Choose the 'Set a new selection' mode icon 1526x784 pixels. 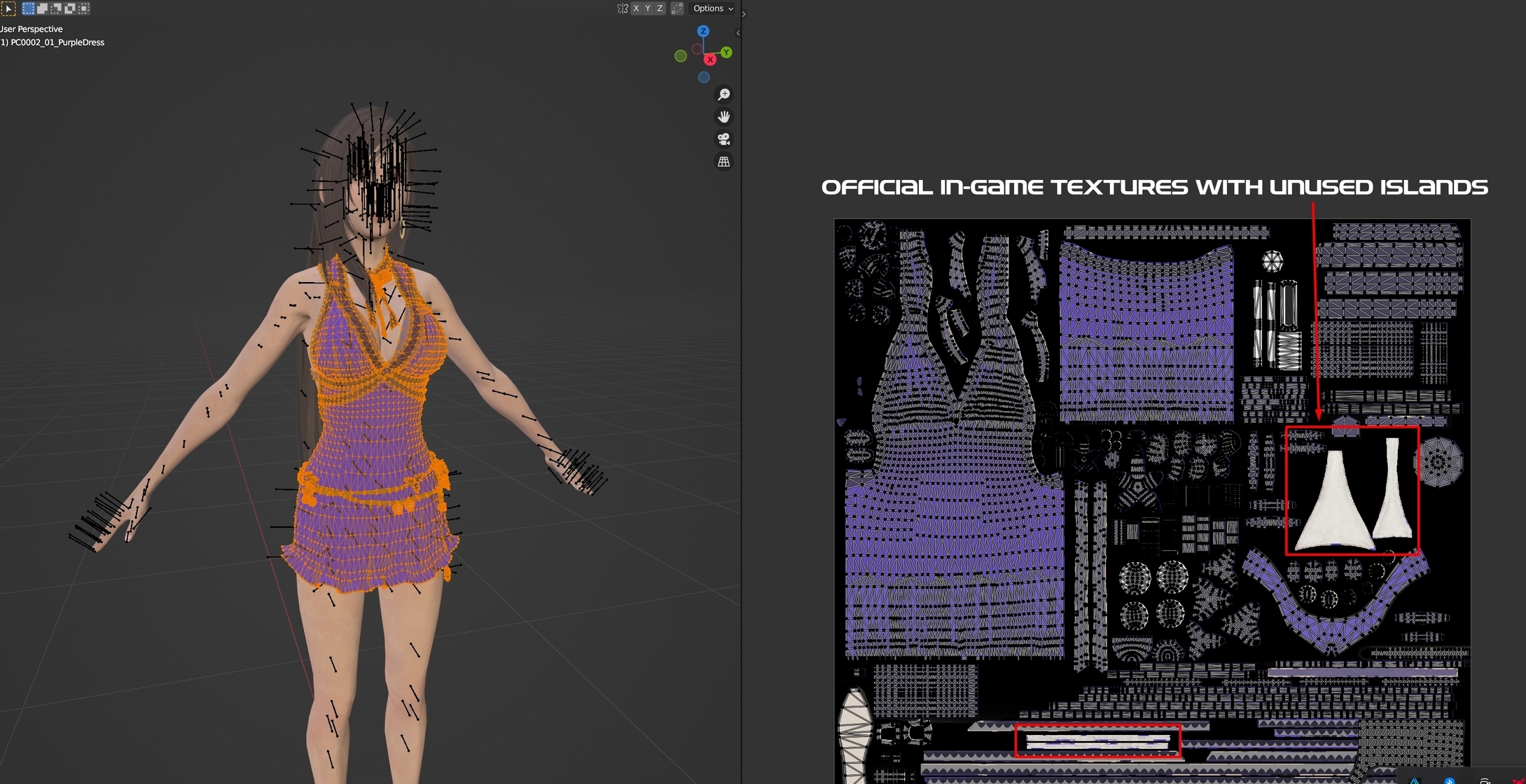[x=28, y=8]
